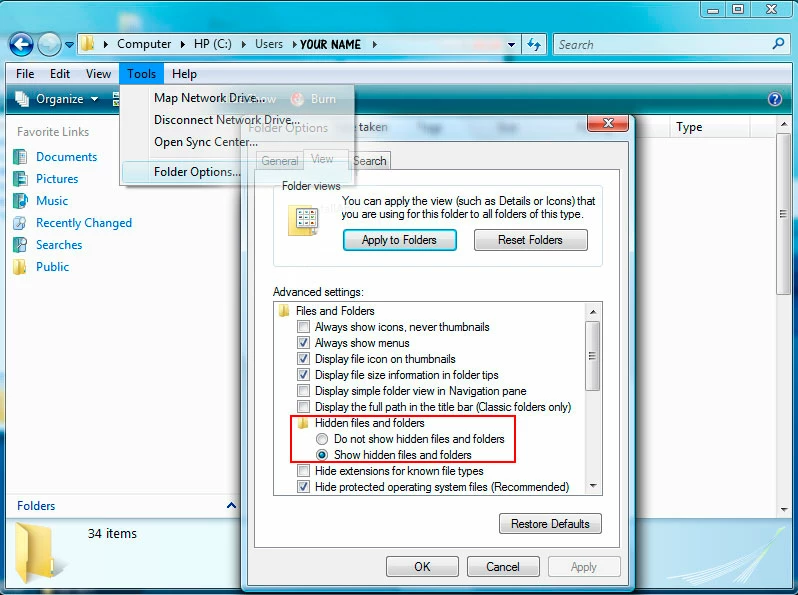Open the File menu
This screenshot has width=798, height=595.
25,74
